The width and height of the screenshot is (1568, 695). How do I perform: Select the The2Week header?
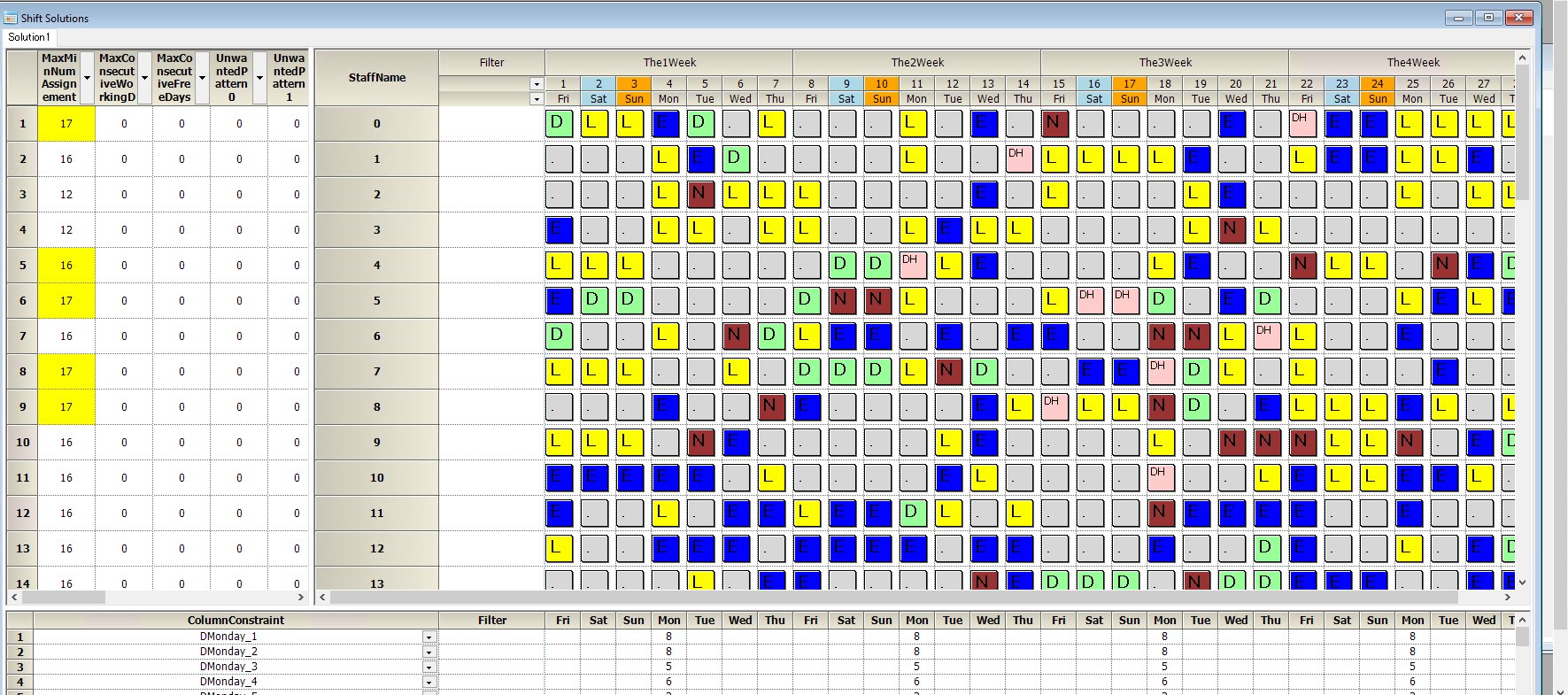pyautogui.click(x=917, y=63)
